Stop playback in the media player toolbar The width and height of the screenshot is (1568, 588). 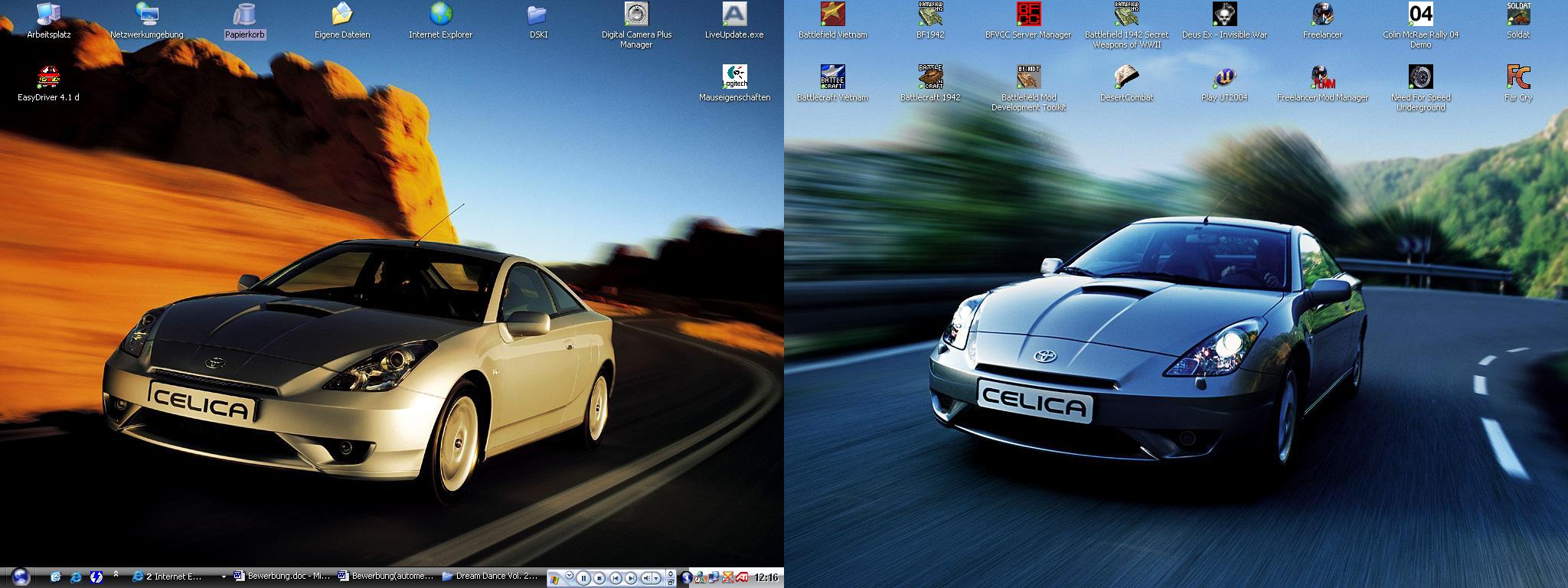pos(599,578)
